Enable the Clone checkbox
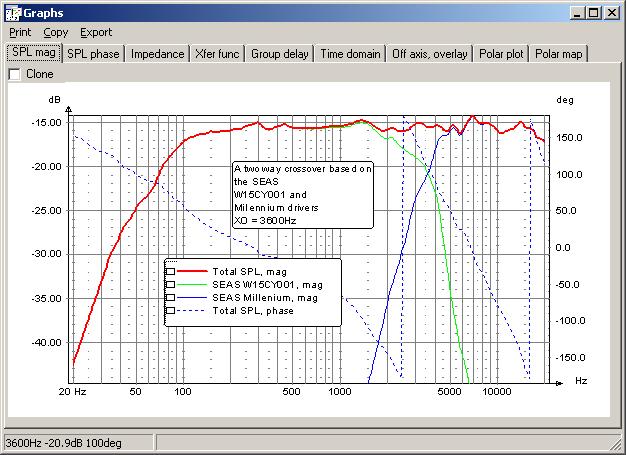Viewport: 626px width, 455px height. 14,74
